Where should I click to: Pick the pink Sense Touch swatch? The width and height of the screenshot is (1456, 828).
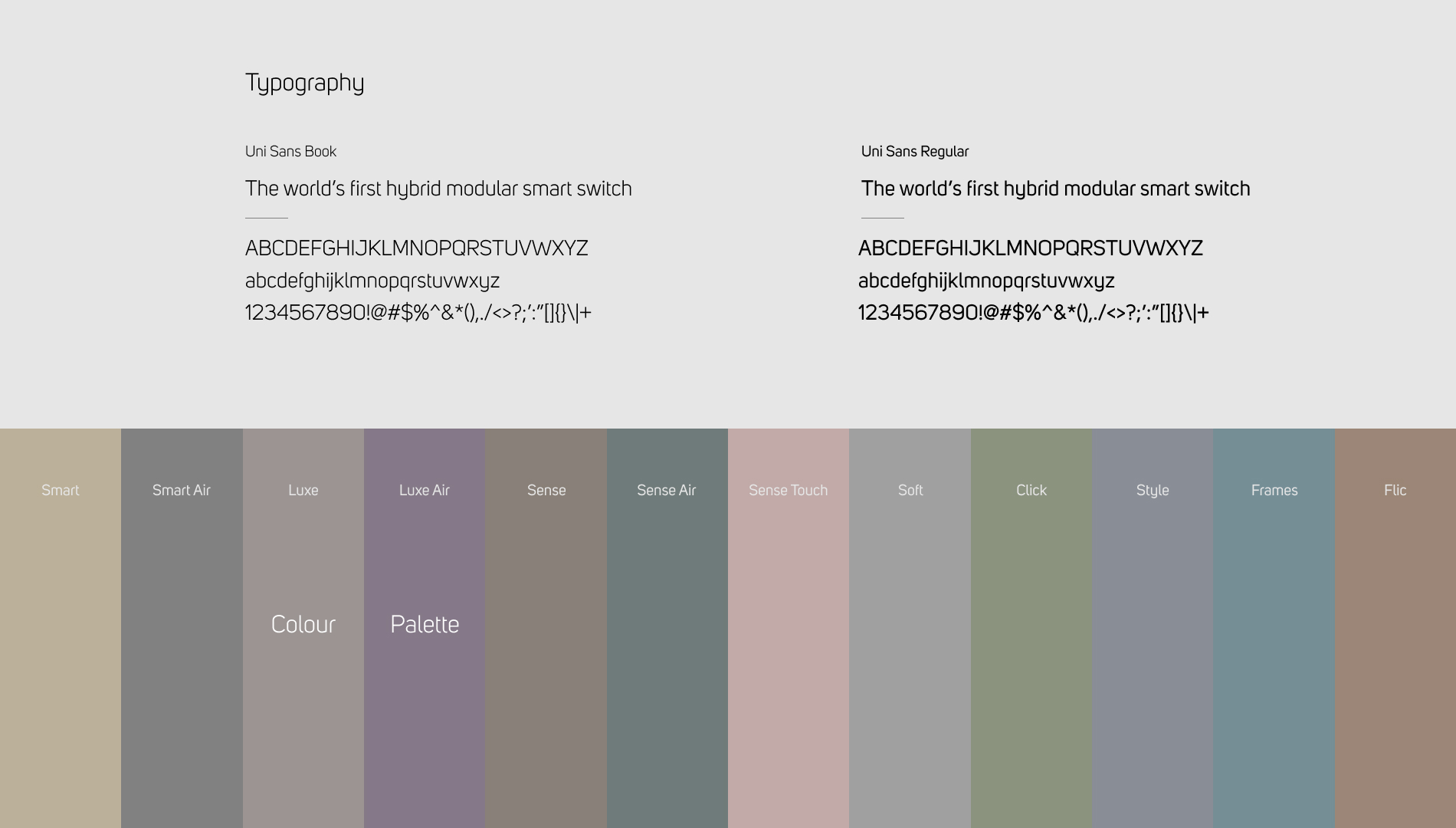click(789, 628)
